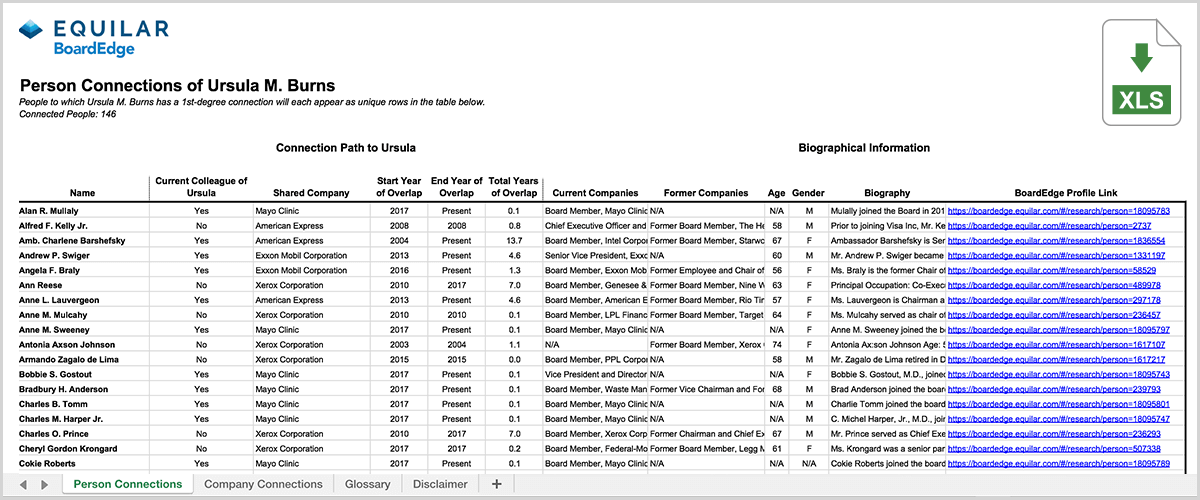This screenshot has height=500, width=1200.
Task: Click the Start Year of Overlap header
Action: pyautogui.click(x=399, y=186)
